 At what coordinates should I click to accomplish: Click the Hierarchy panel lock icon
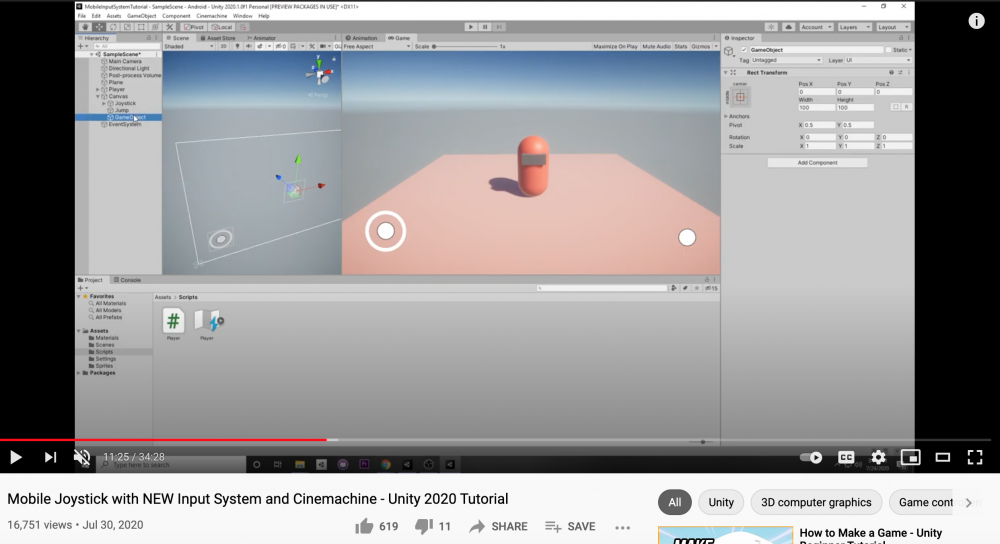(149, 38)
